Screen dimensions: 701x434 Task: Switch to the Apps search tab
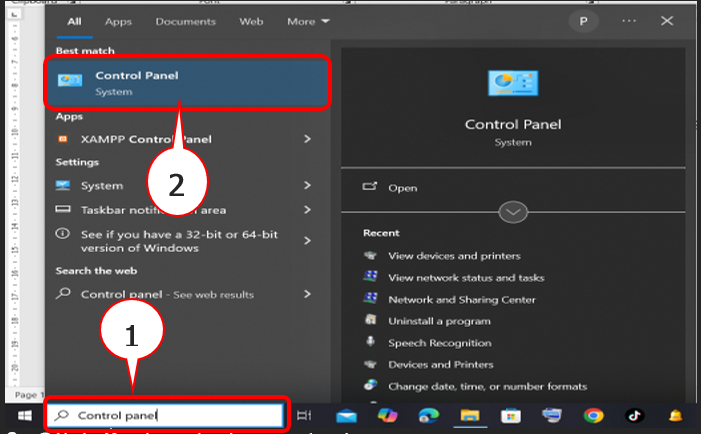[x=118, y=21]
